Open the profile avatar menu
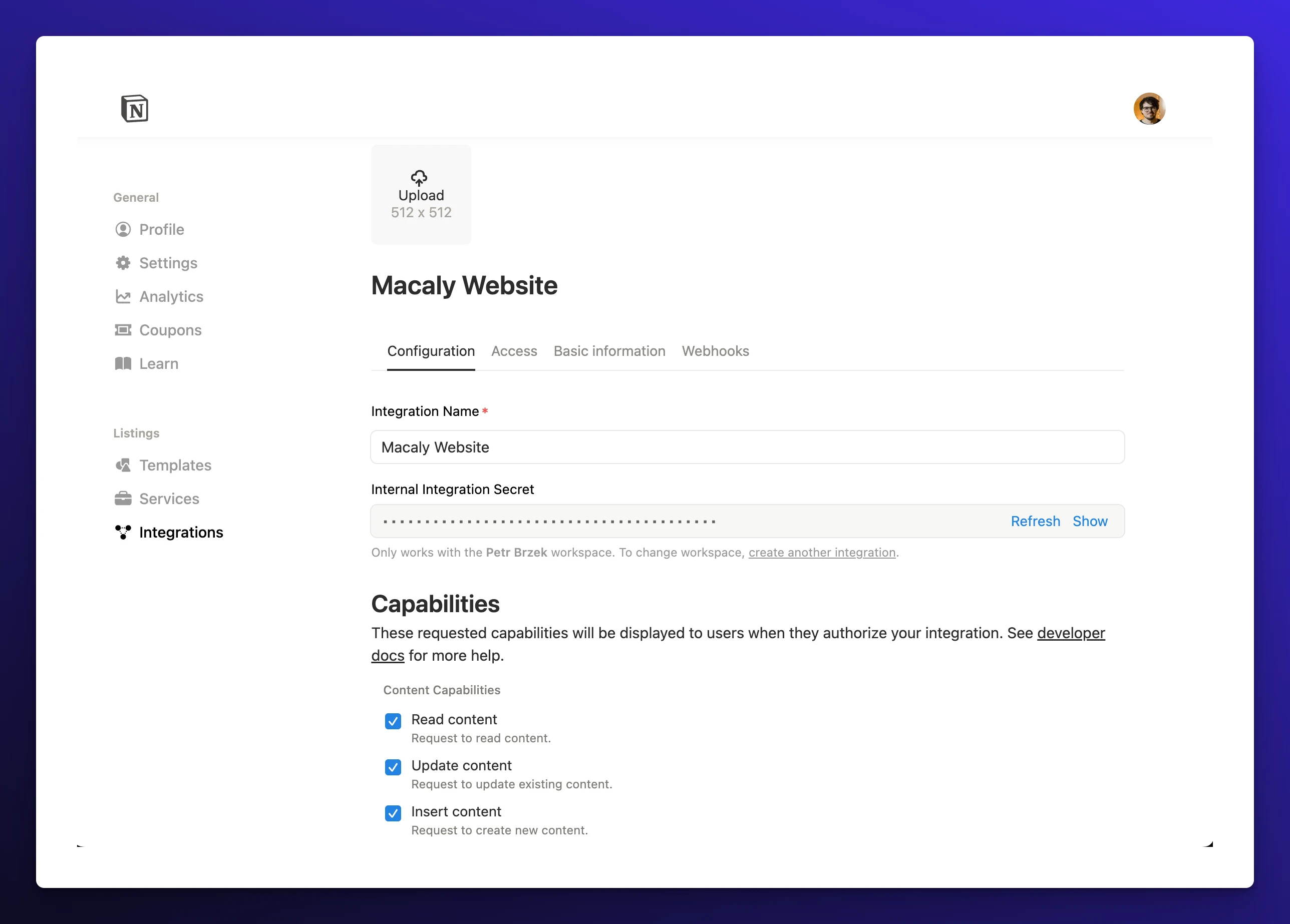The height and width of the screenshot is (924, 1290). pyautogui.click(x=1150, y=108)
